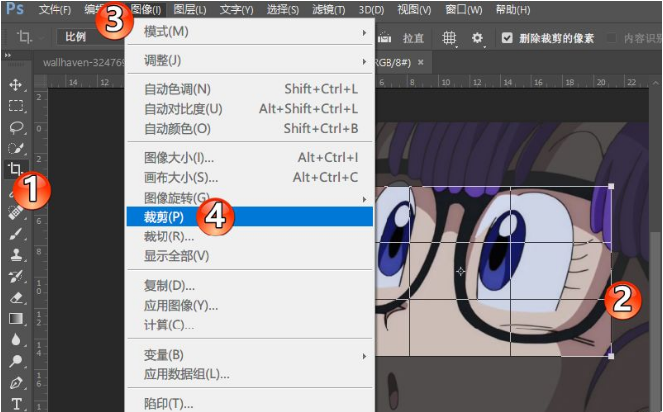Select the Crop tool in toolbox
Image resolution: width=663 pixels, height=412 pixels.
point(16,169)
